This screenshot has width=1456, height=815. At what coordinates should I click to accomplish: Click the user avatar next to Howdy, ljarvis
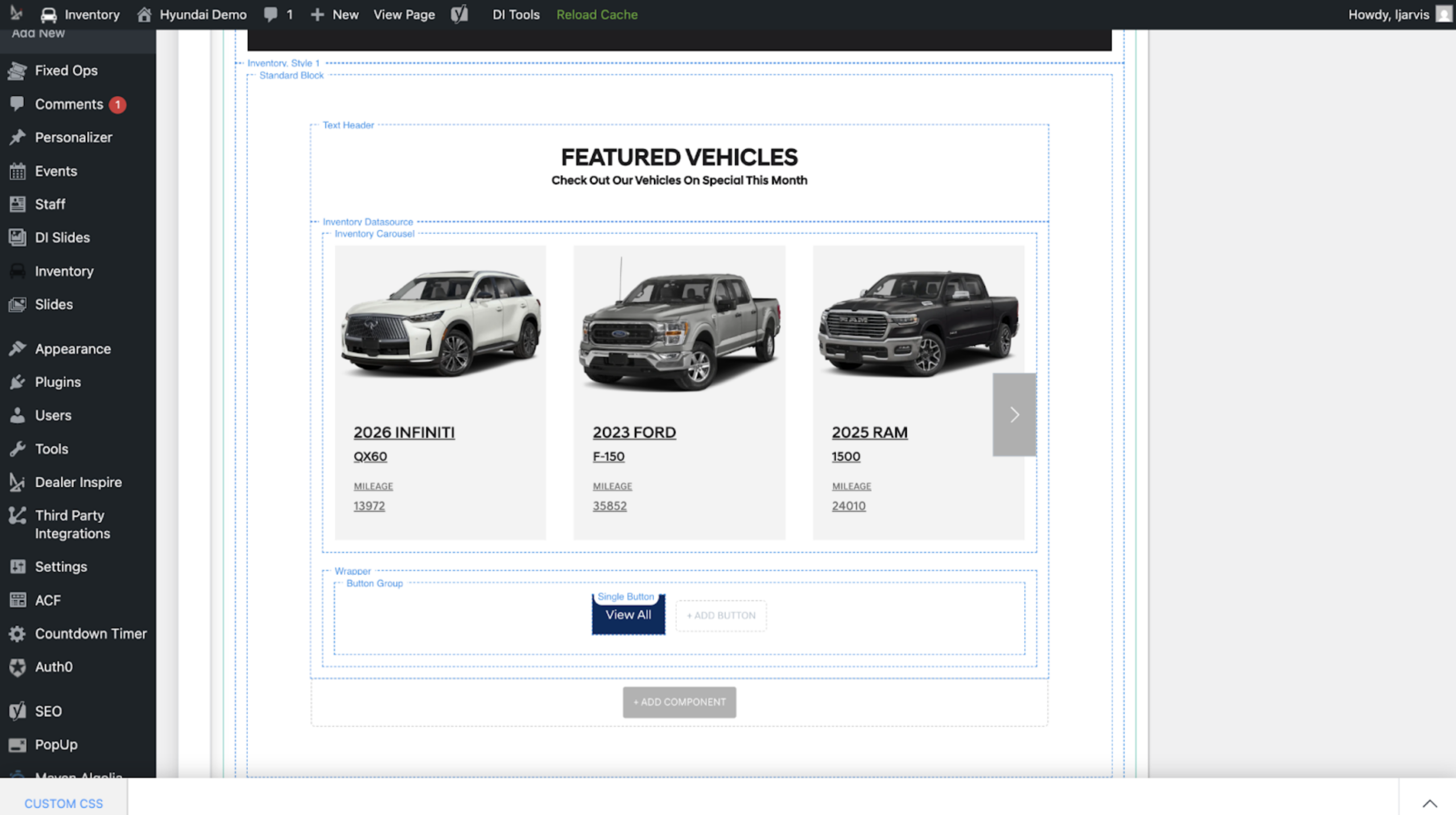[1443, 14]
